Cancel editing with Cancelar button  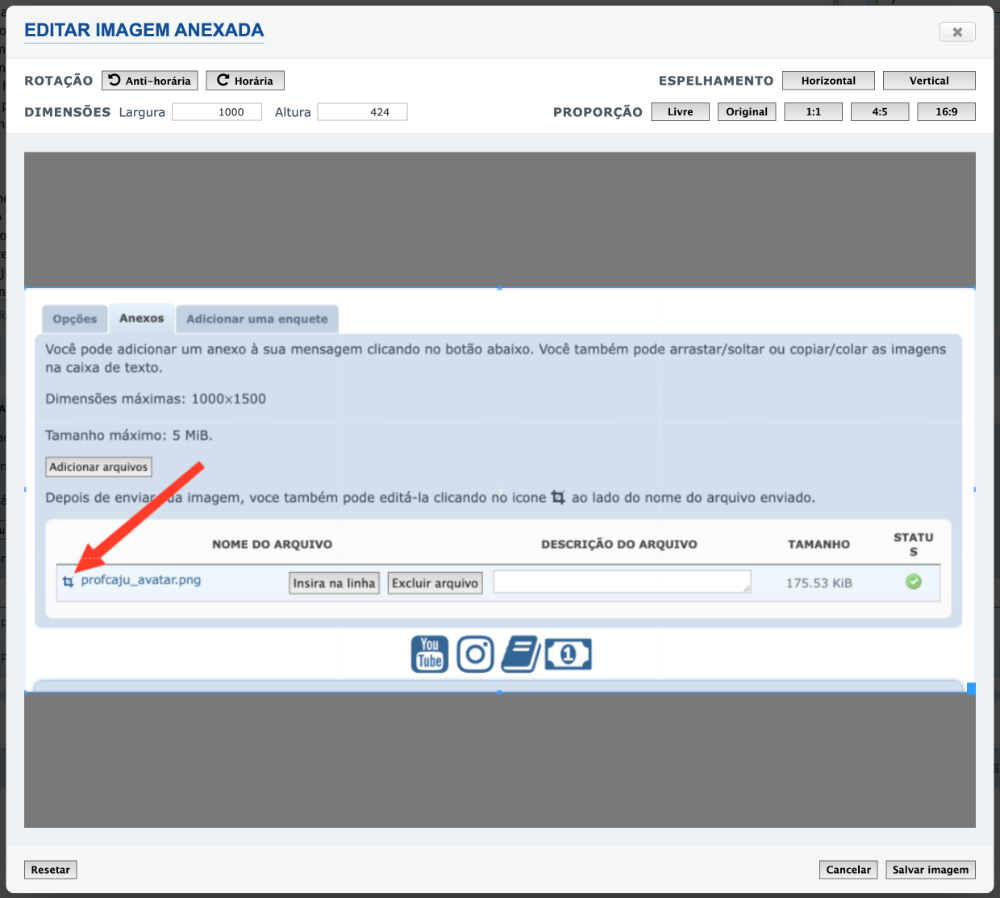tap(848, 870)
